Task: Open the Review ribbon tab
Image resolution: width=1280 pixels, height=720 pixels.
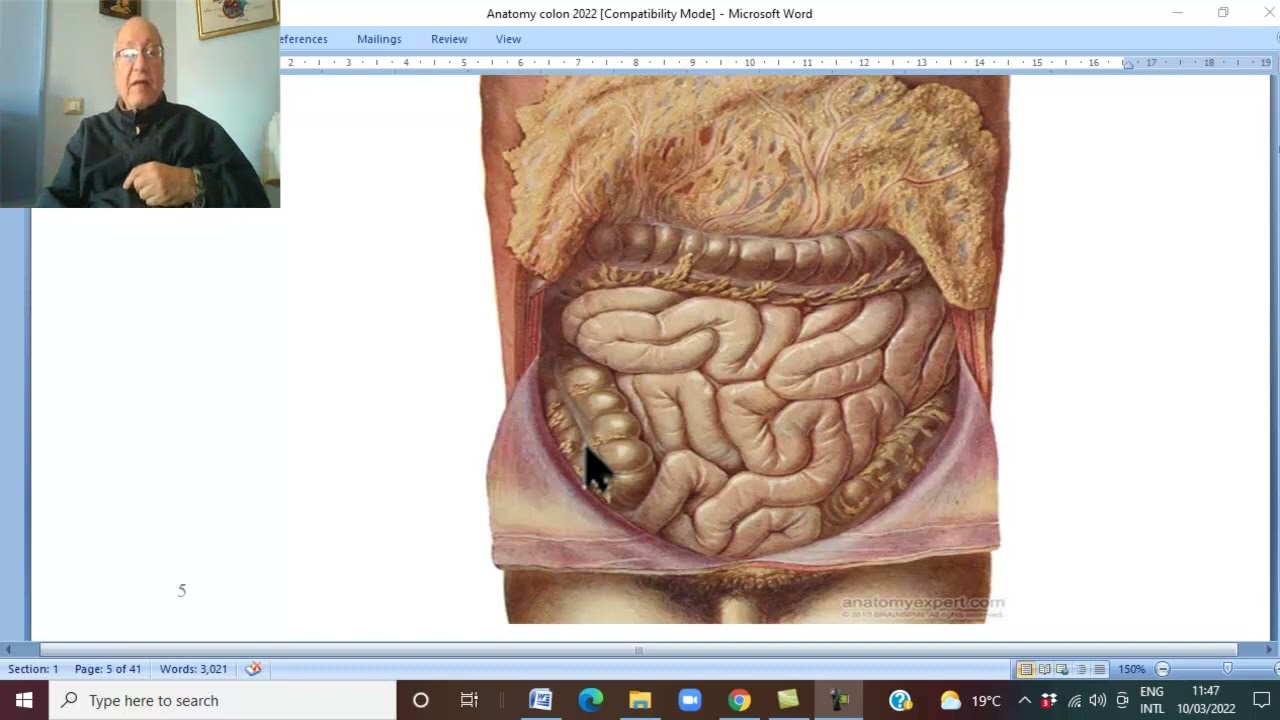Action: click(449, 39)
